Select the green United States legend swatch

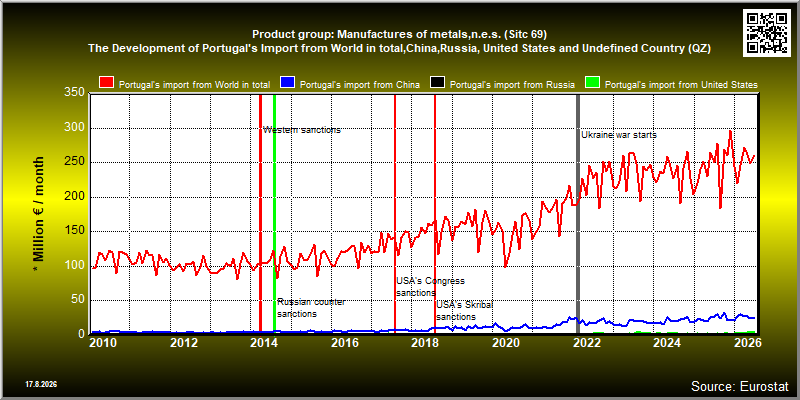(x=592, y=84)
